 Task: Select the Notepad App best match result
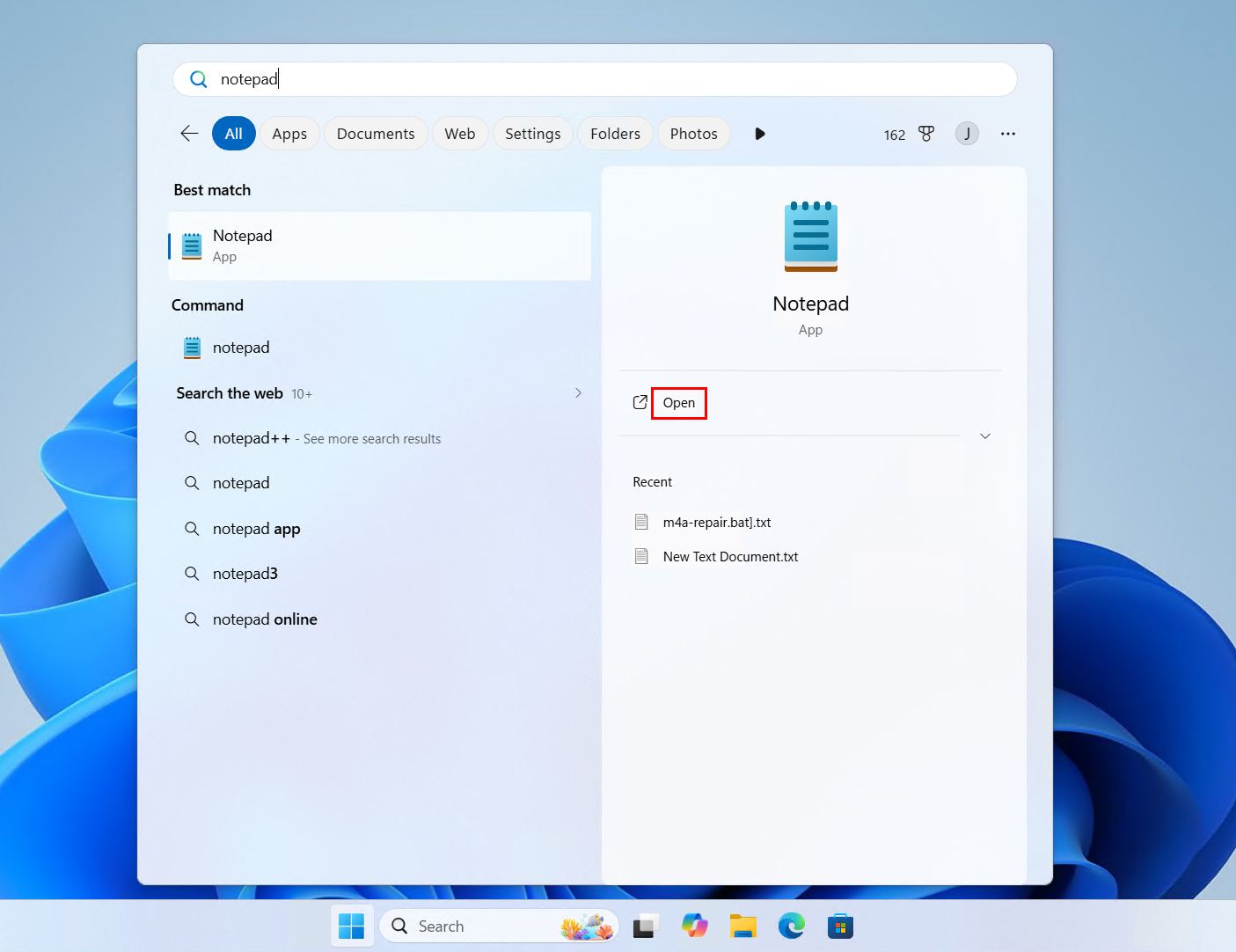pyautogui.click(x=380, y=245)
